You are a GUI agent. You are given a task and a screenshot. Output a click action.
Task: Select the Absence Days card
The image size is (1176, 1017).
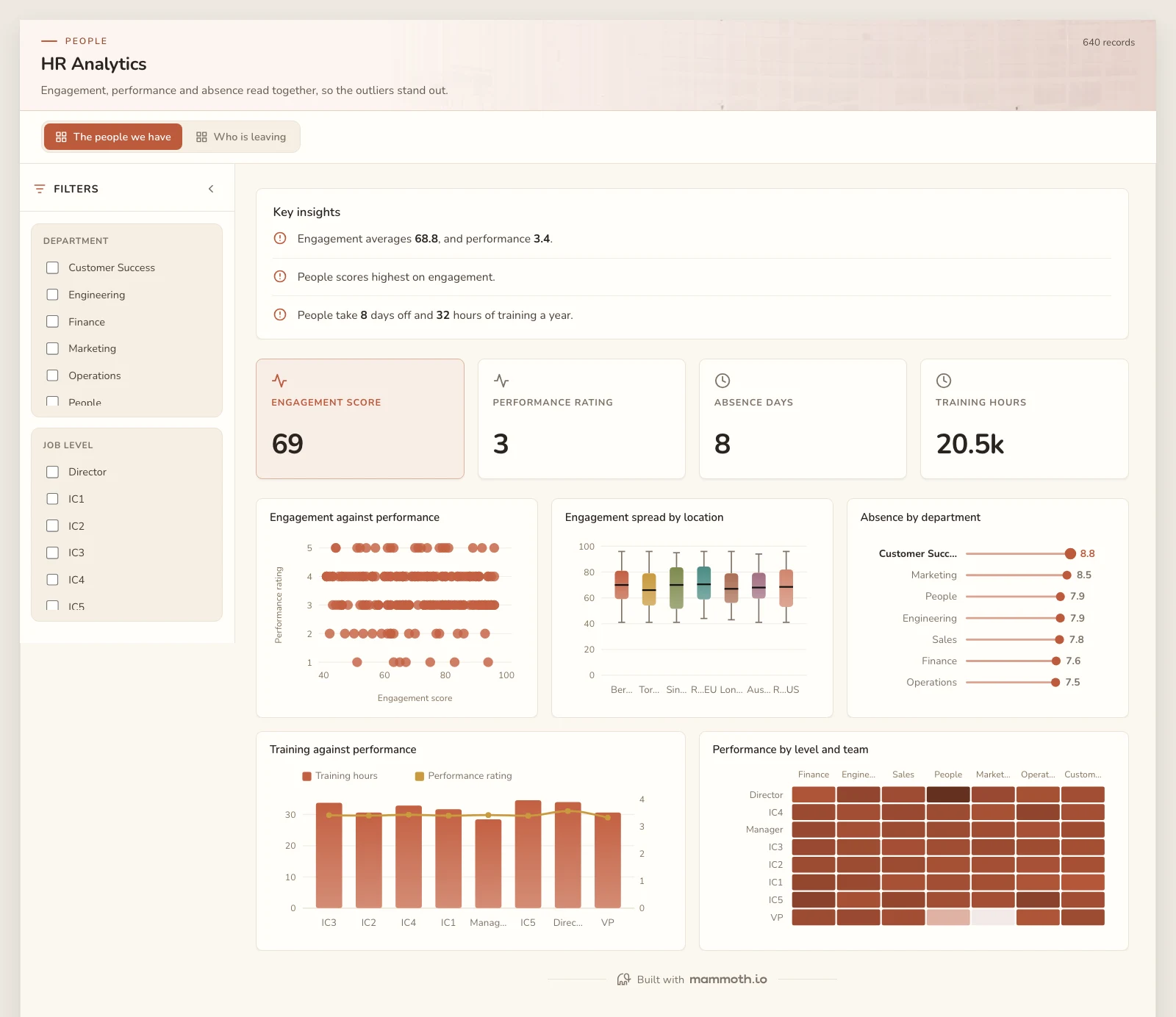click(803, 419)
